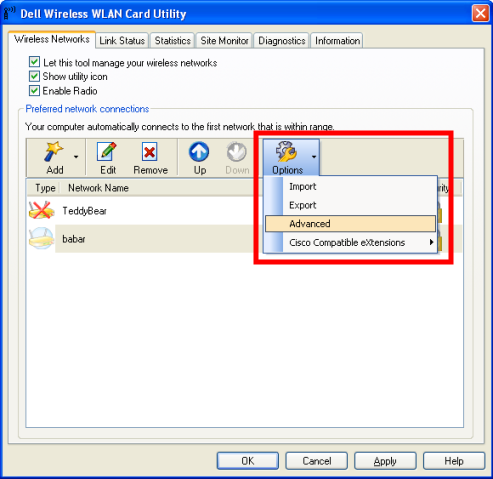
Task: Click the OK button
Action: (x=248, y=461)
